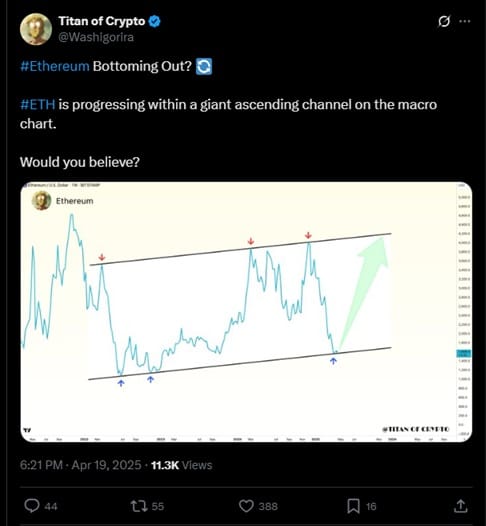Click the 55 reposts count
The height and width of the screenshot is (526, 486).
158,506
